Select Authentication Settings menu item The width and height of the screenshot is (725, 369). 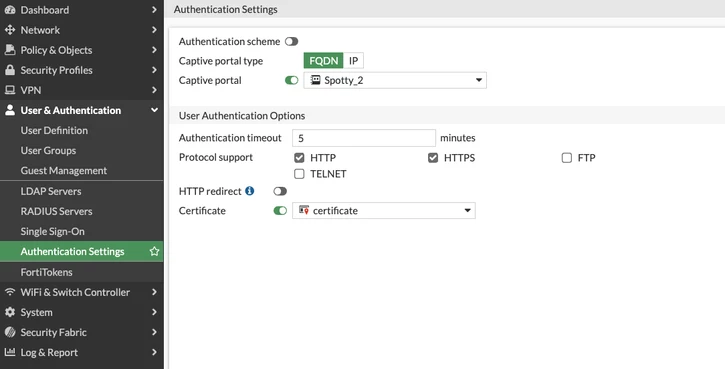[x=81, y=252]
